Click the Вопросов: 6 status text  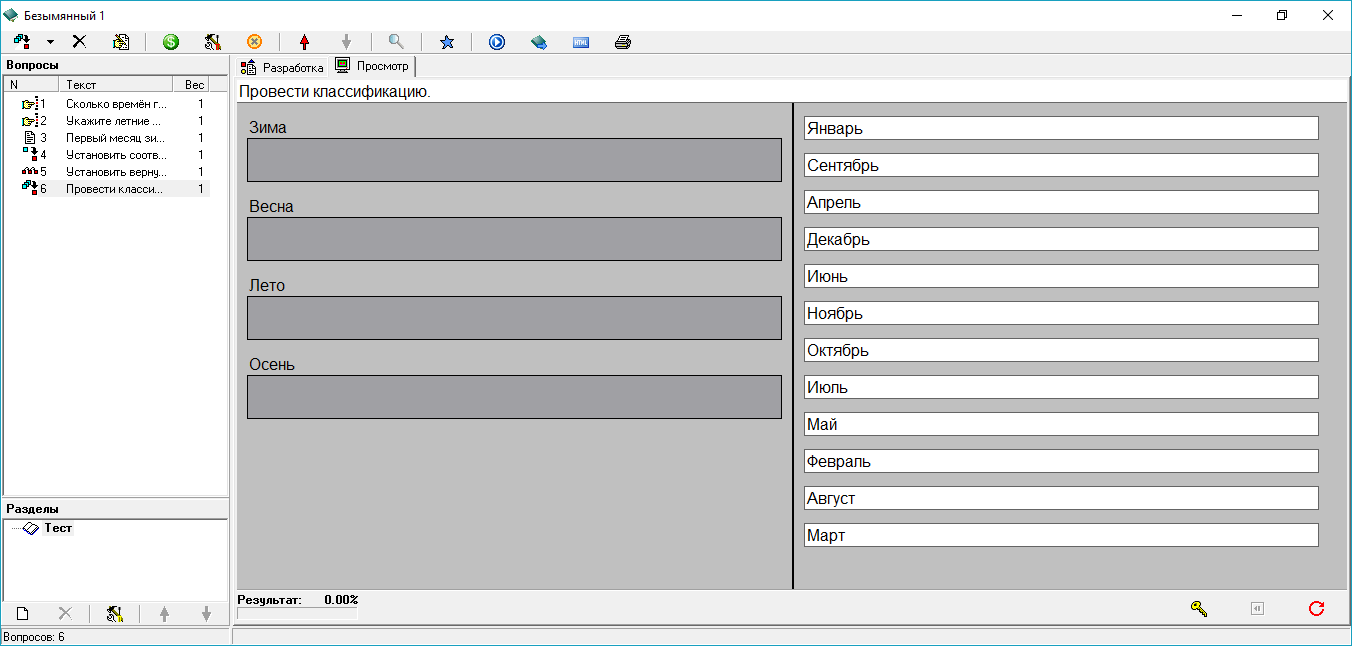pyautogui.click(x=35, y=637)
